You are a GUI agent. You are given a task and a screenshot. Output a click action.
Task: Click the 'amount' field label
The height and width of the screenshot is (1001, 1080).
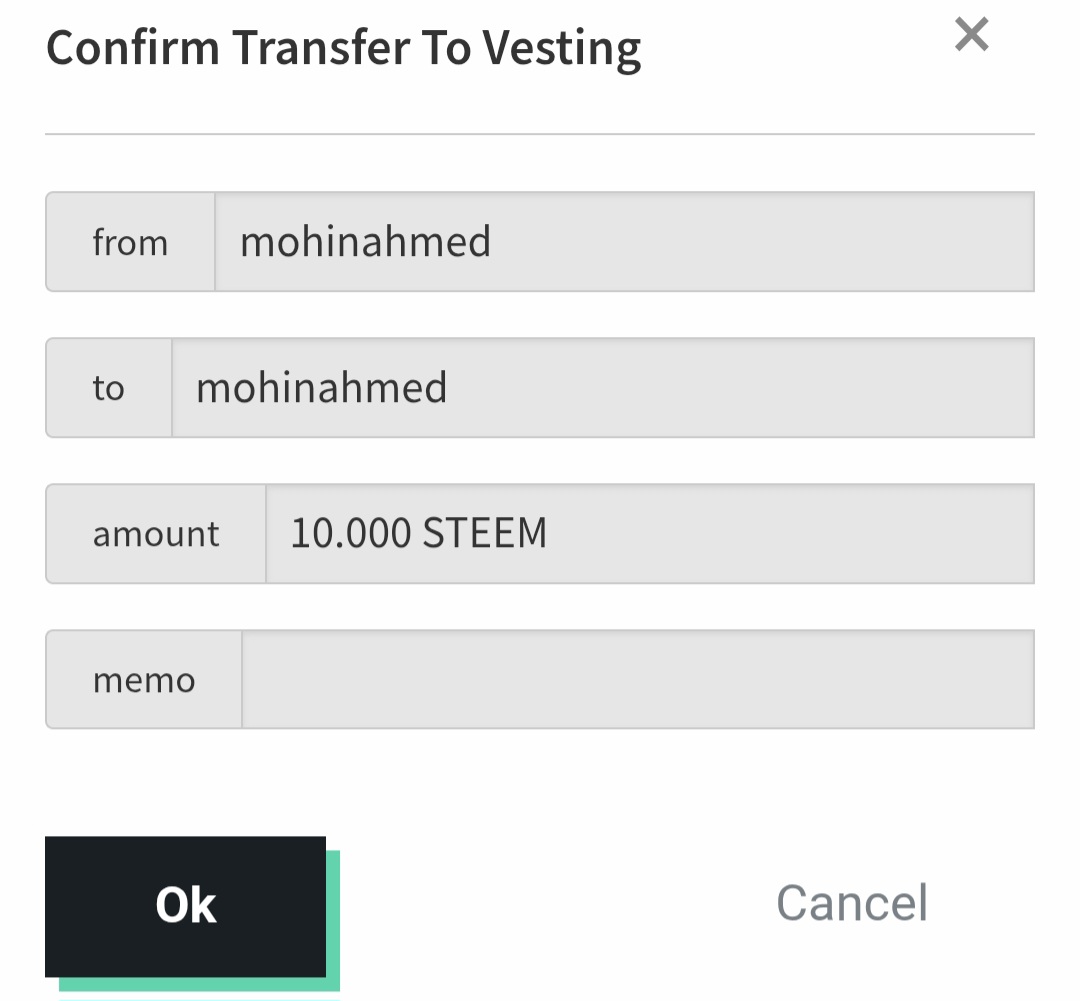pyautogui.click(x=156, y=534)
